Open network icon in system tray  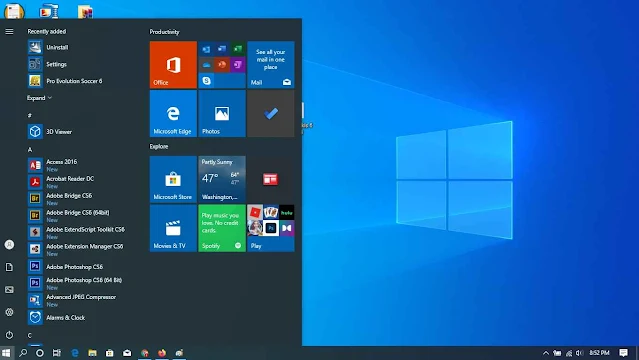(x=568, y=353)
